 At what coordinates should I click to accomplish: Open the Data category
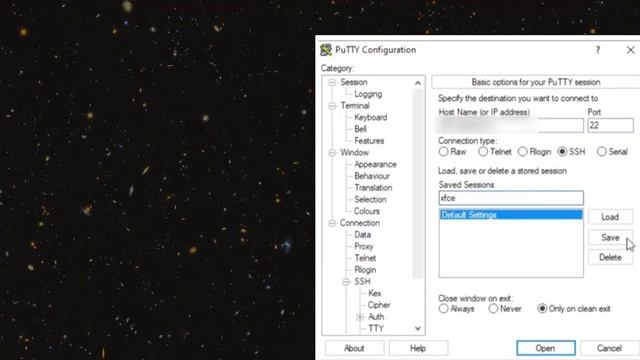[x=362, y=235]
